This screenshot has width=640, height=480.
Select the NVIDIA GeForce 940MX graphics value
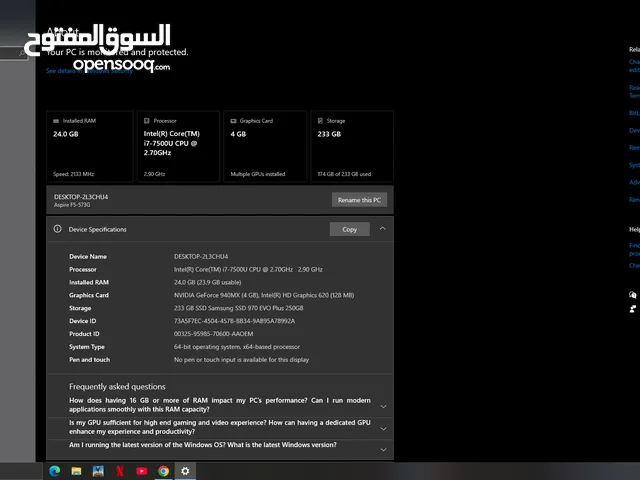(x=264, y=295)
